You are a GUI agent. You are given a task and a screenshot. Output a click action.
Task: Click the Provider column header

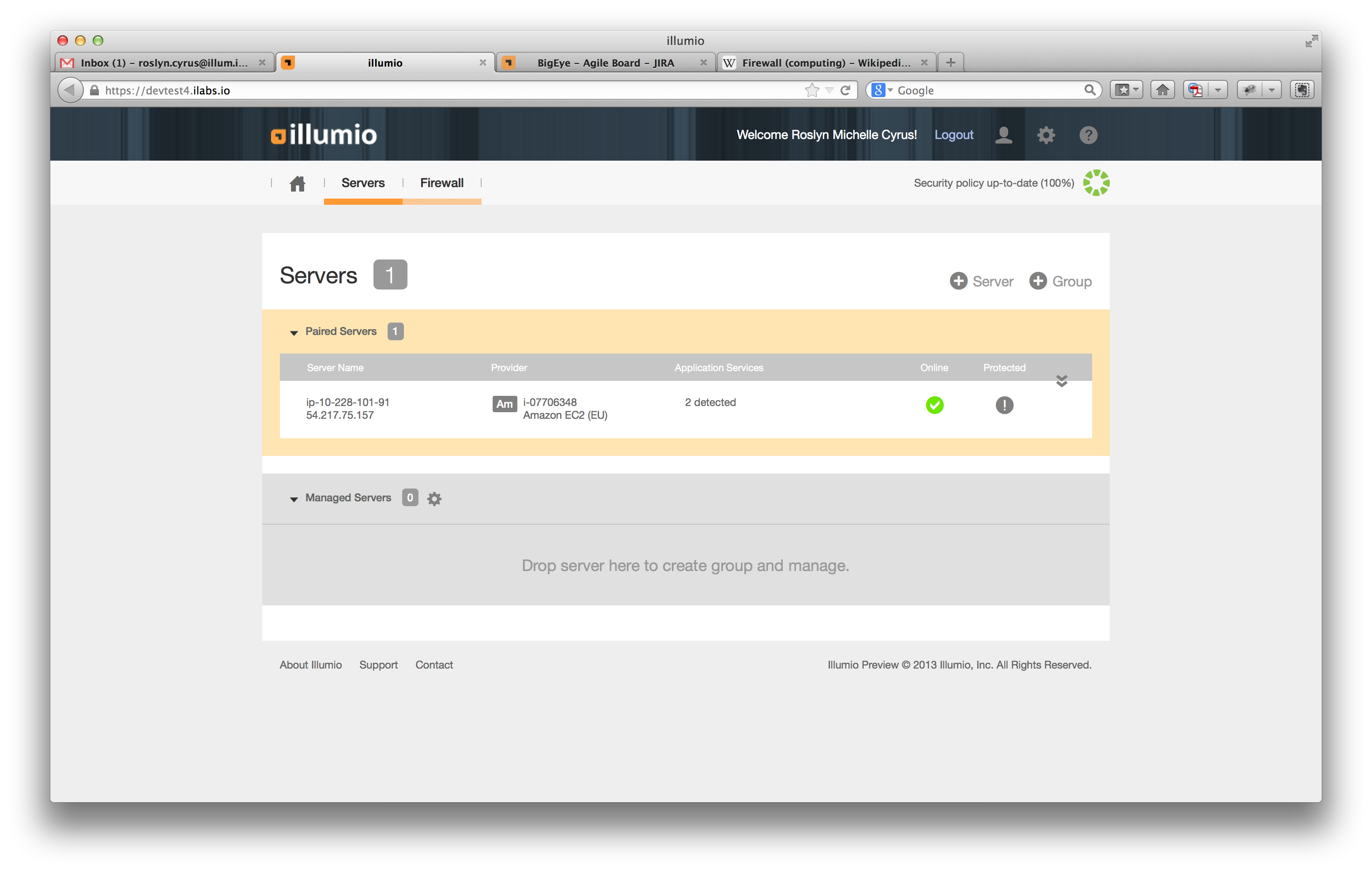(509, 368)
